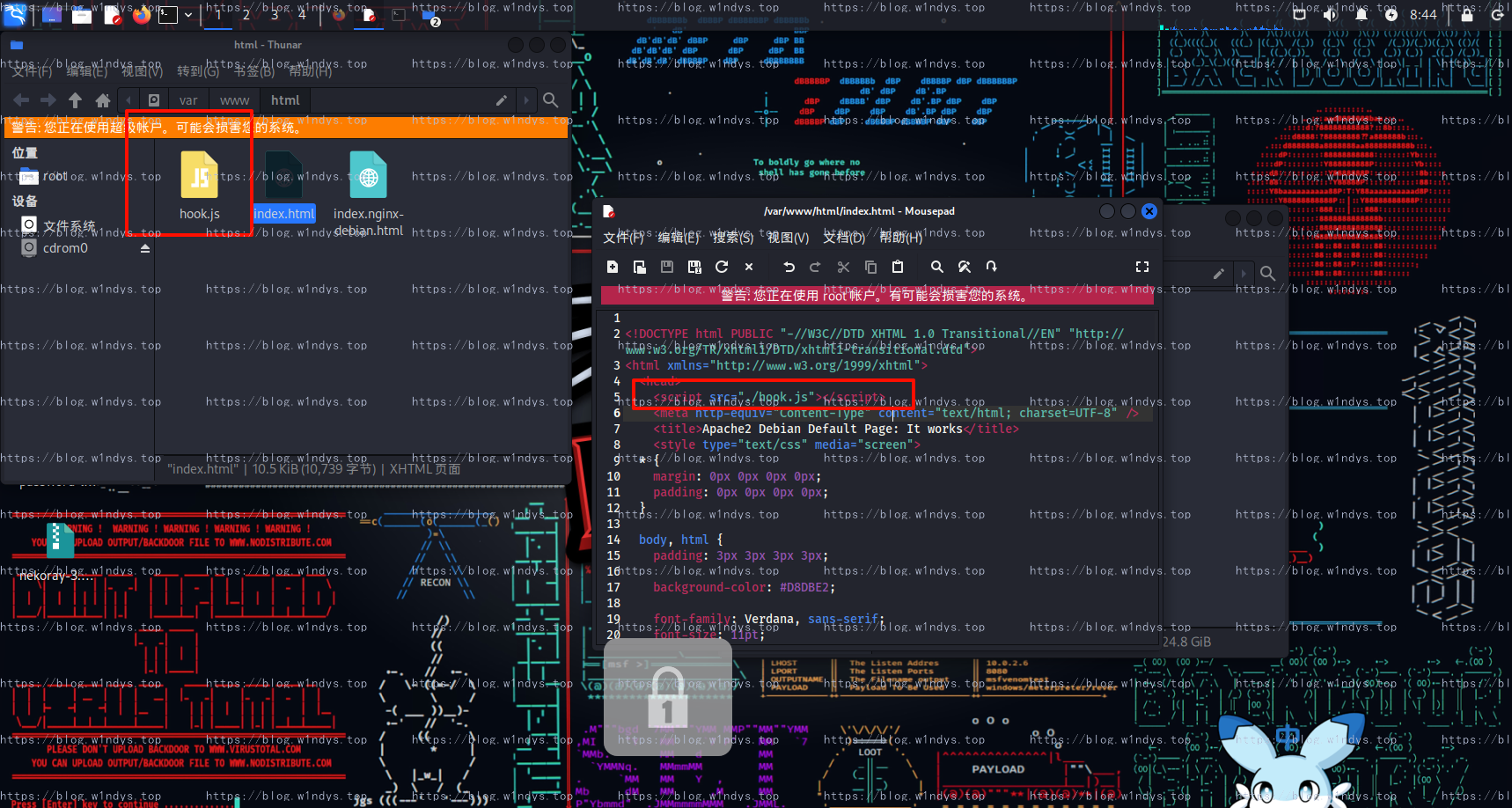1512x808 pixels.
Task: Open Find and Replace in Mousepad toolbar
Action: (x=965, y=267)
